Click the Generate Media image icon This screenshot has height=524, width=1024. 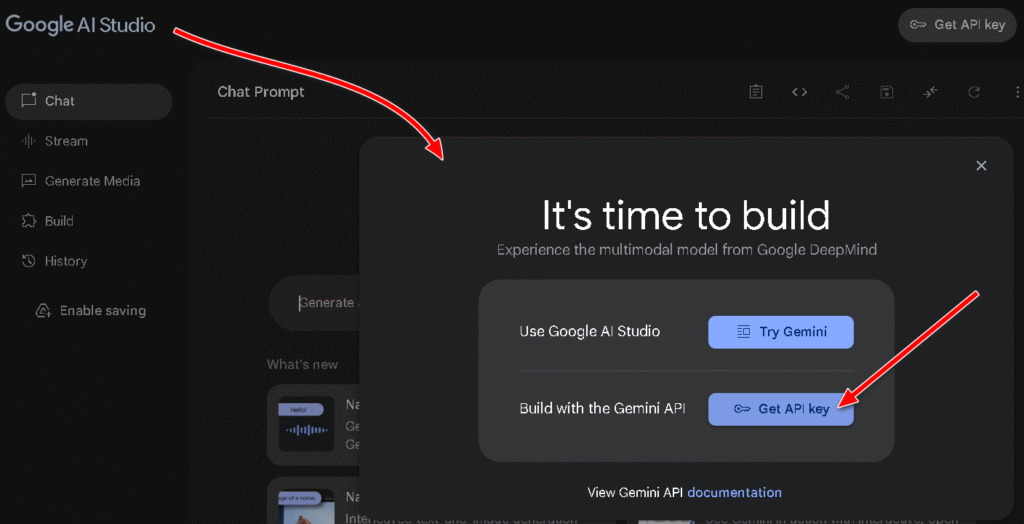pos(28,181)
